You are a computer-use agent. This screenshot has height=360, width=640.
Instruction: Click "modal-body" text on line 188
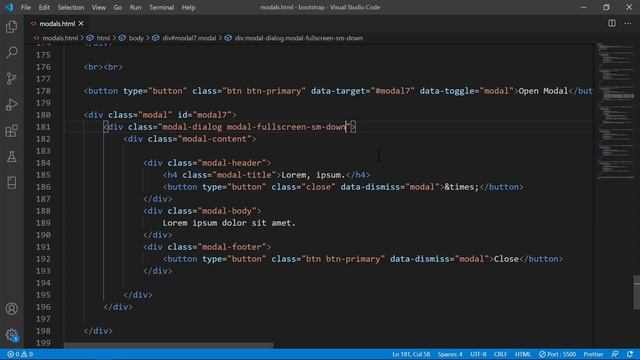[227, 211]
